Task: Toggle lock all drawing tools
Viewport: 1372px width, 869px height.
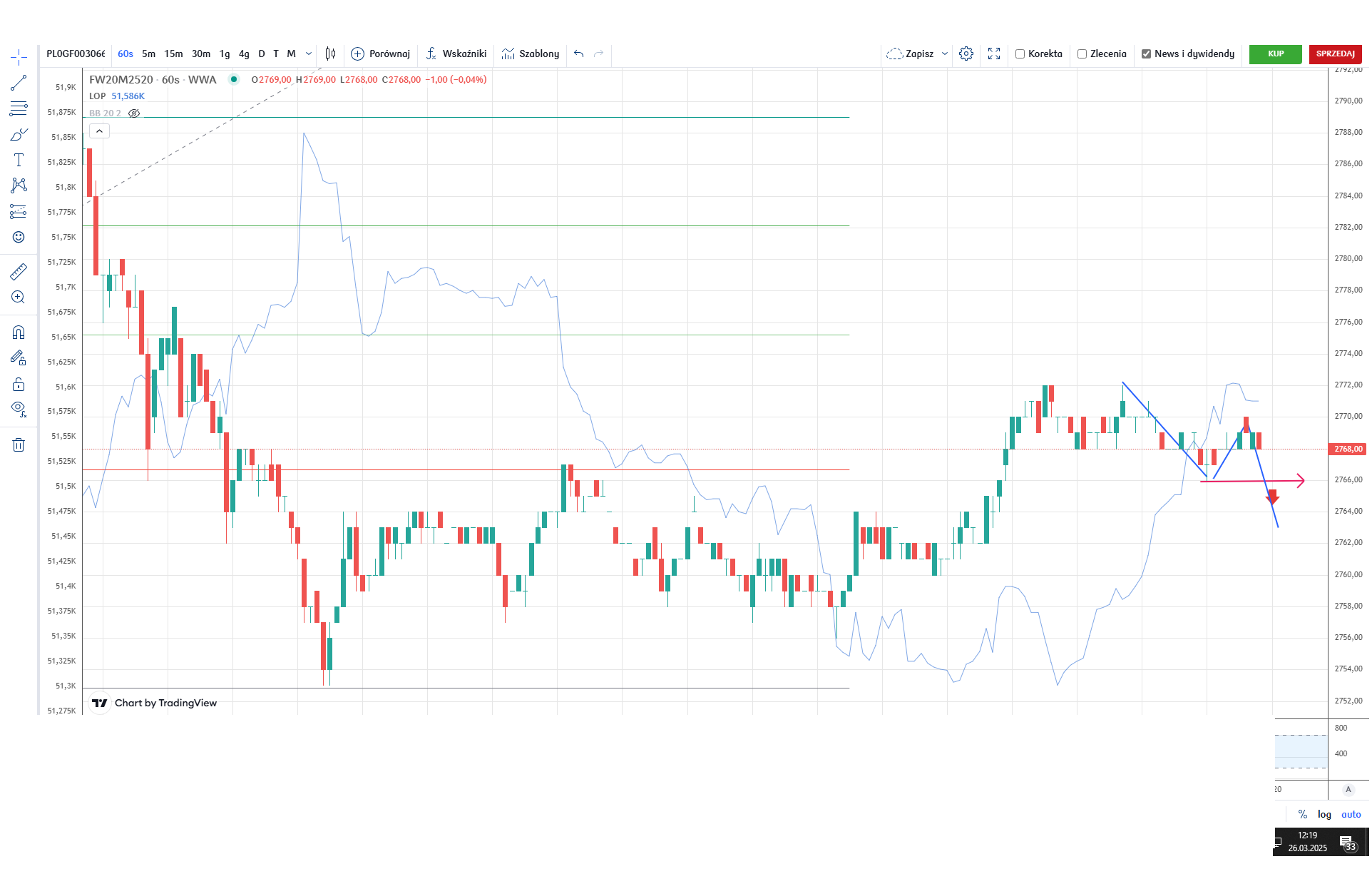Action: tap(19, 384)
